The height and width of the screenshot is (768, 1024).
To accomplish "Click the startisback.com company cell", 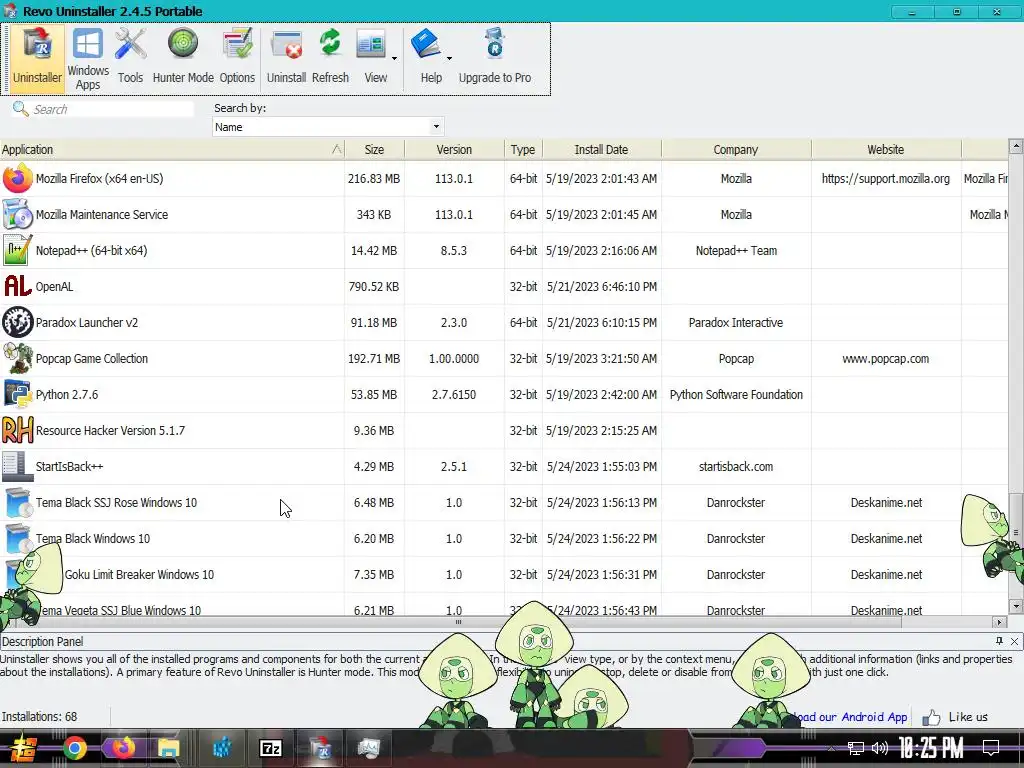I will [736, 466].
